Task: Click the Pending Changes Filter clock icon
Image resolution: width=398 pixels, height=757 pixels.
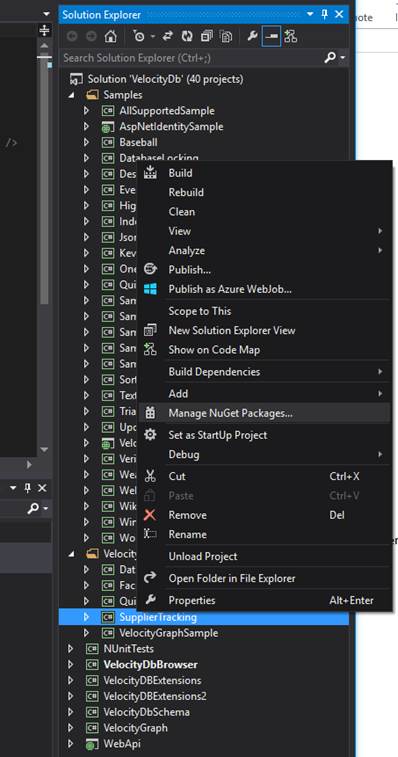Action: (140, 37)
